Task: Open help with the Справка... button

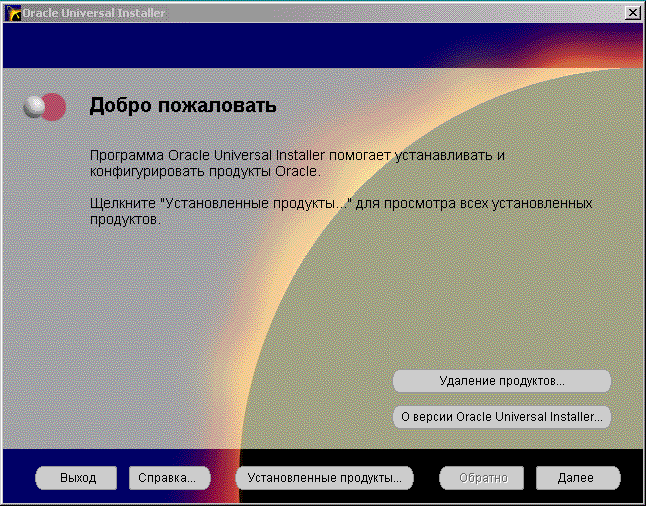Action: 169,478
